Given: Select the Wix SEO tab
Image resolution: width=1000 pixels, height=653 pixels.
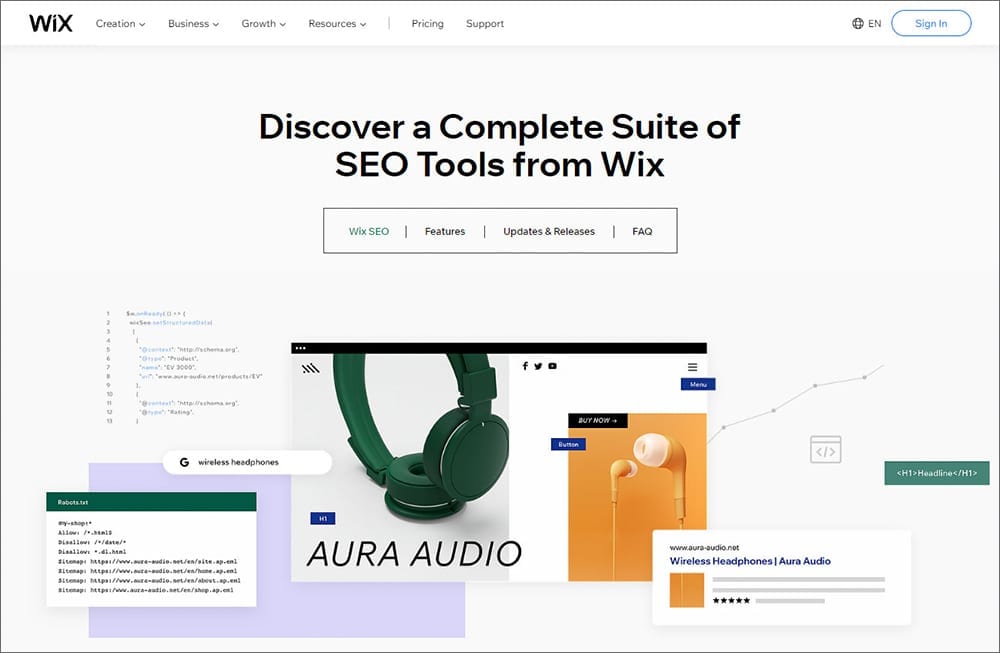Looking at the screenshot, I should [x=369, y=231].
